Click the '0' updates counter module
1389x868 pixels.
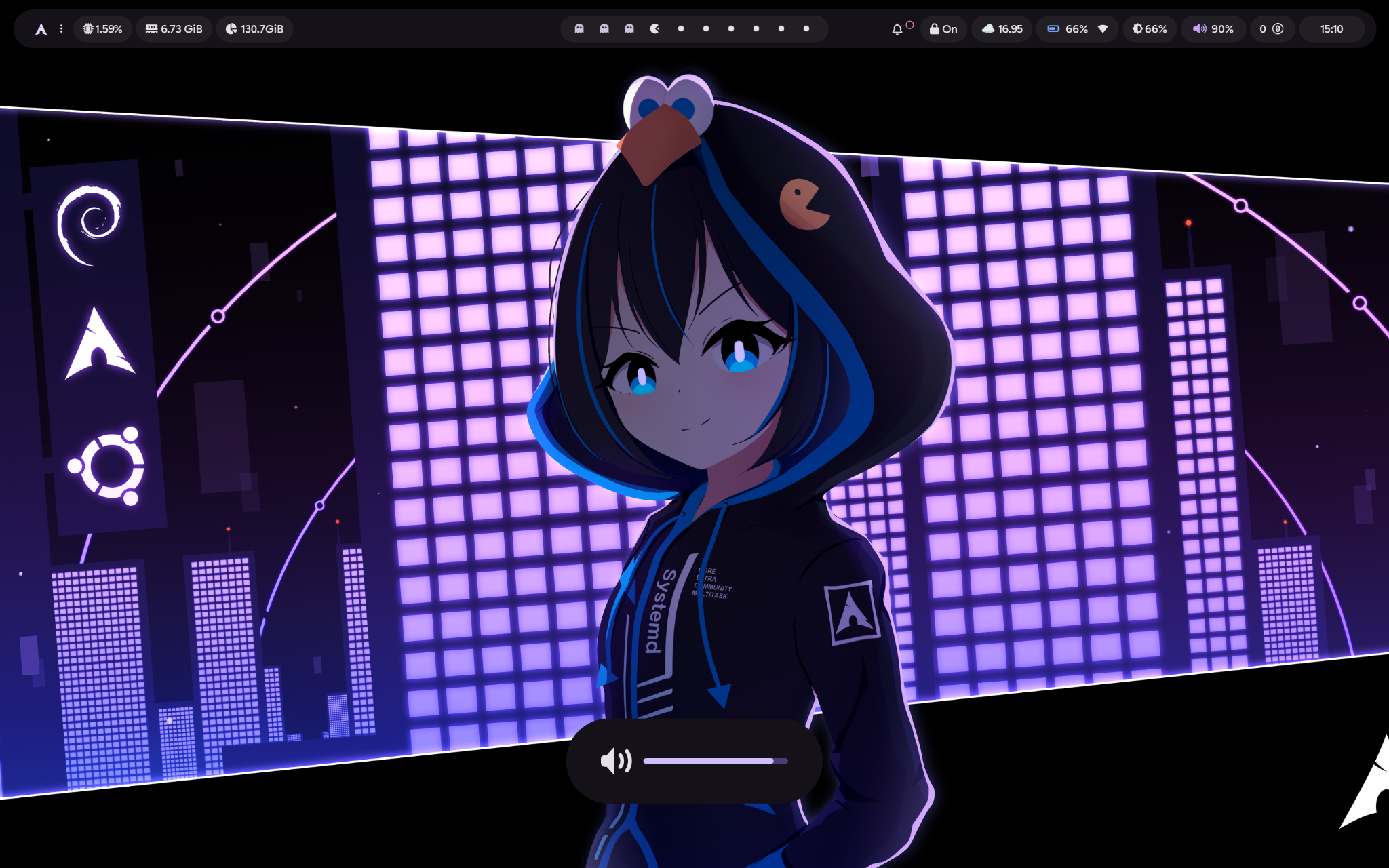(1272, 29)
